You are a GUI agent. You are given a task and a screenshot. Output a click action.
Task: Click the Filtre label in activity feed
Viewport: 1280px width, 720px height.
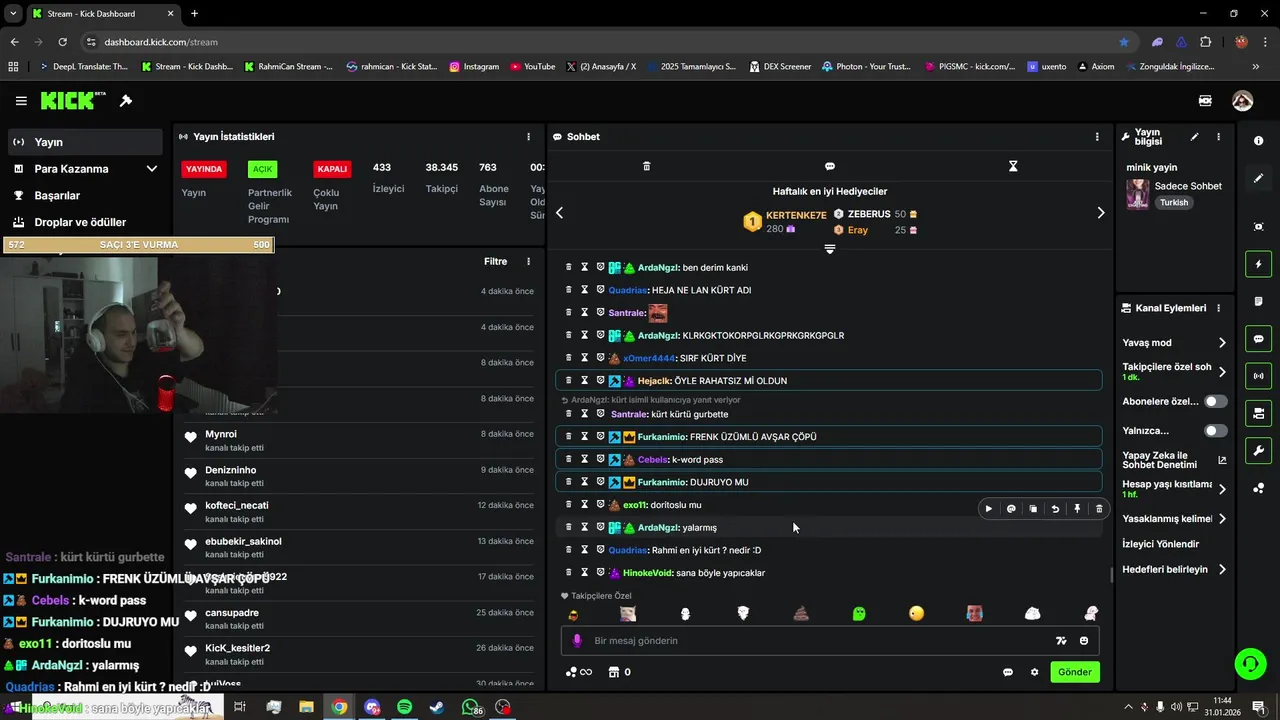[495, 262]
